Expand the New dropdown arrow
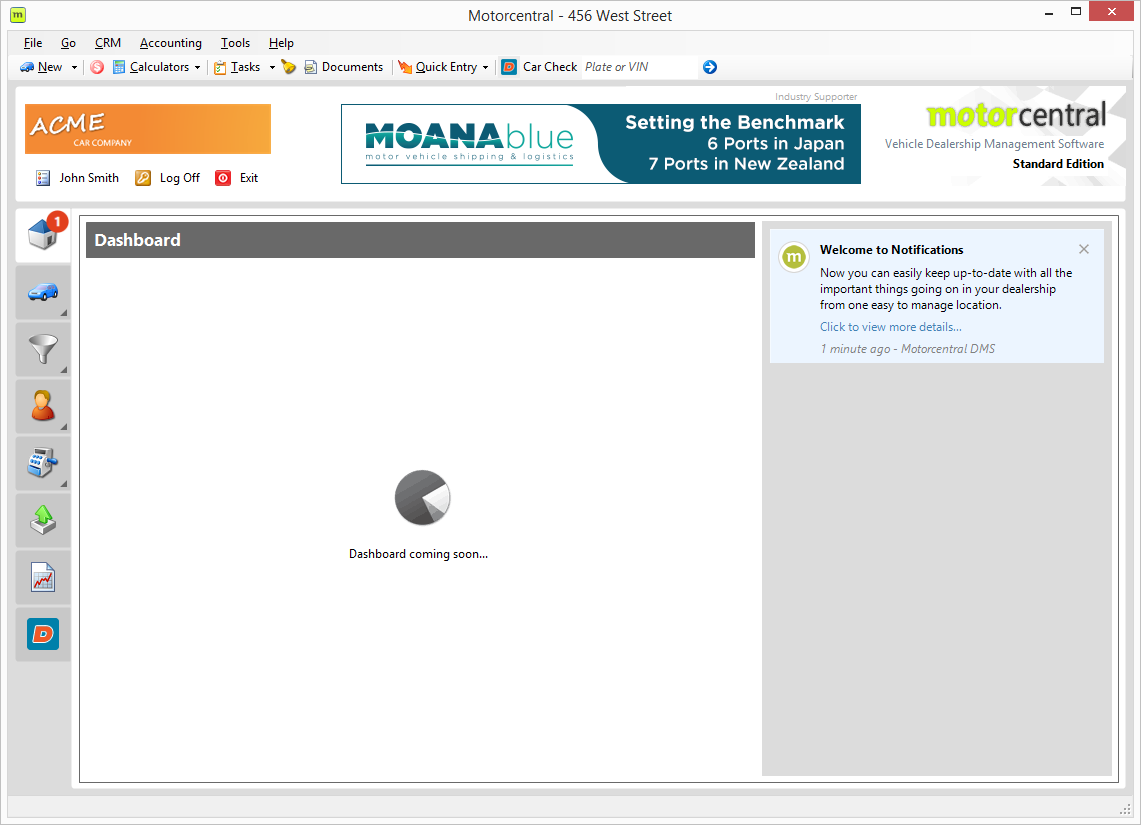1141x825 pixels. click(74, 68)
